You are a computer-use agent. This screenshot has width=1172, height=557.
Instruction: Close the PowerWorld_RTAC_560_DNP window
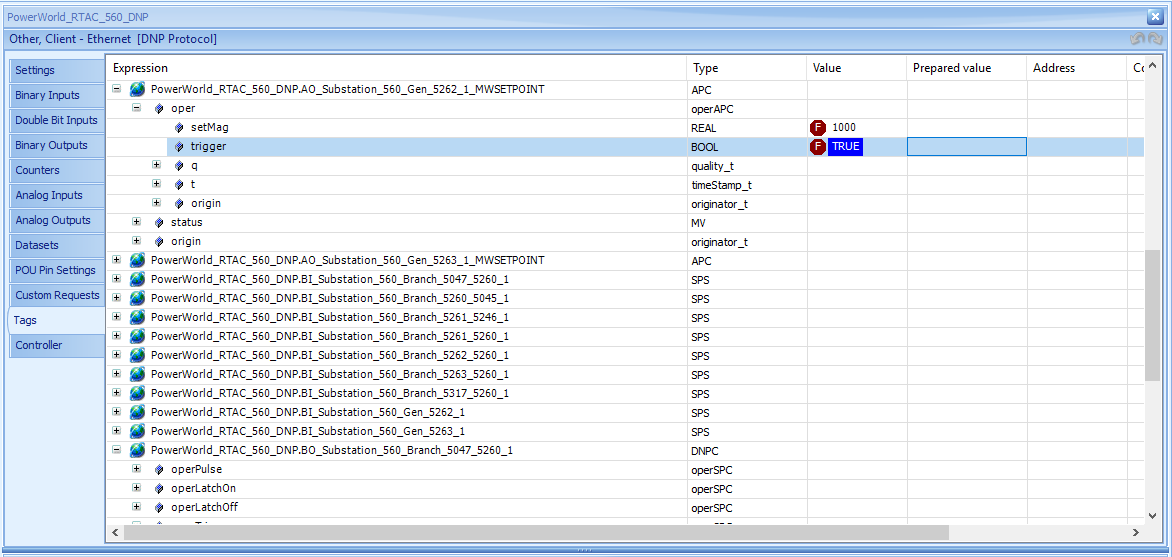[1154, 16]
